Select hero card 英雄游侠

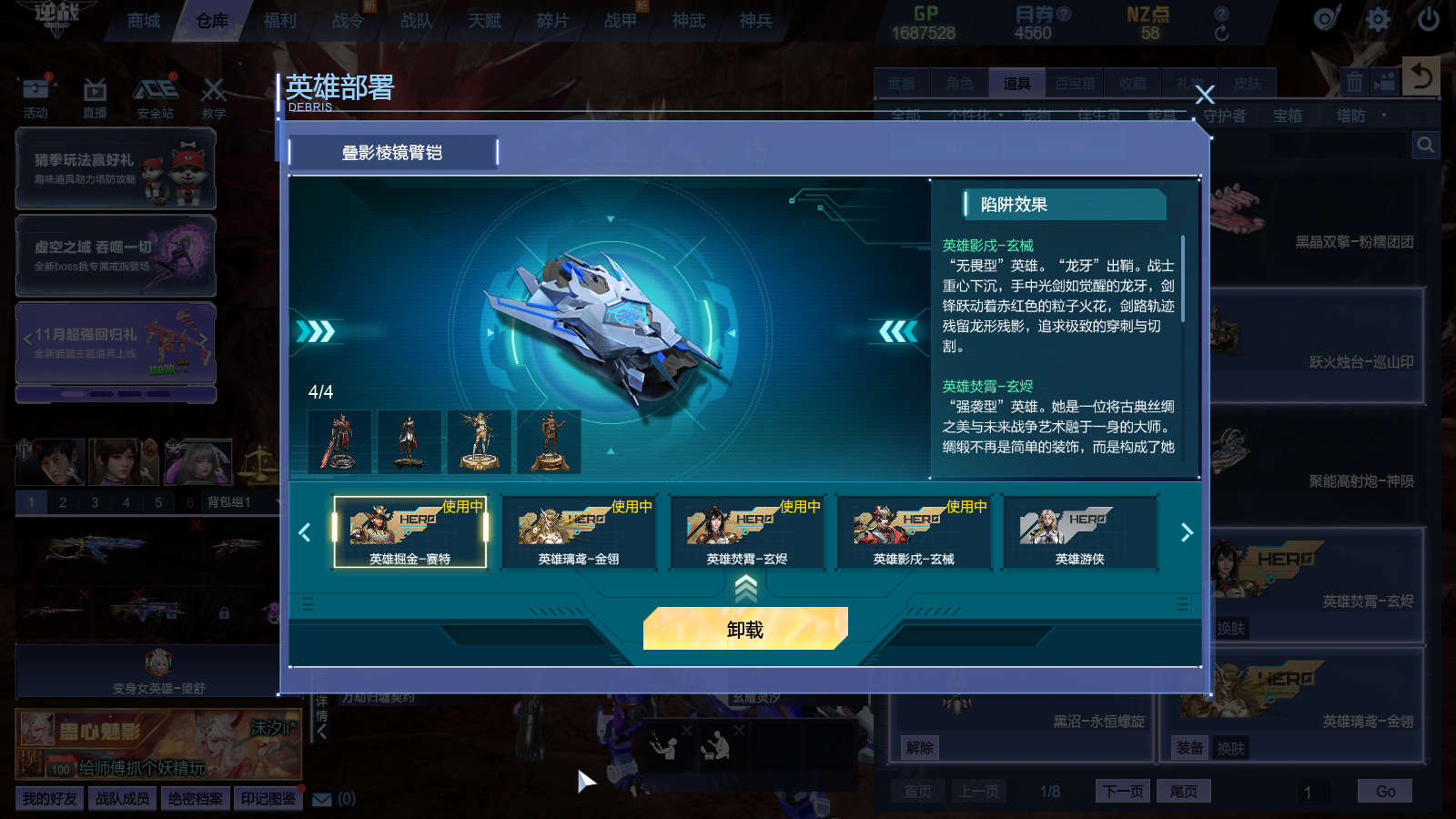click(1080, 531)
